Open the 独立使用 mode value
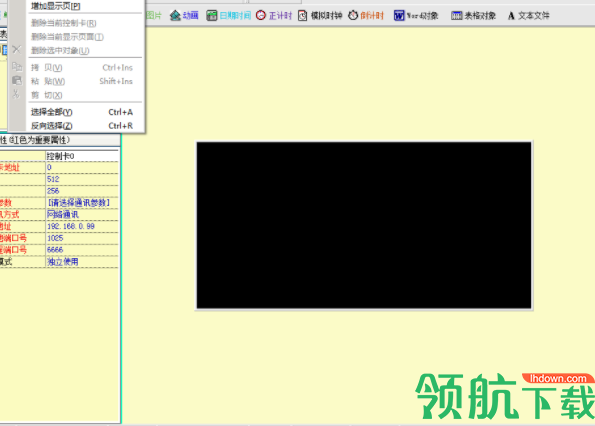595x426 pixels. coord(82,261)
